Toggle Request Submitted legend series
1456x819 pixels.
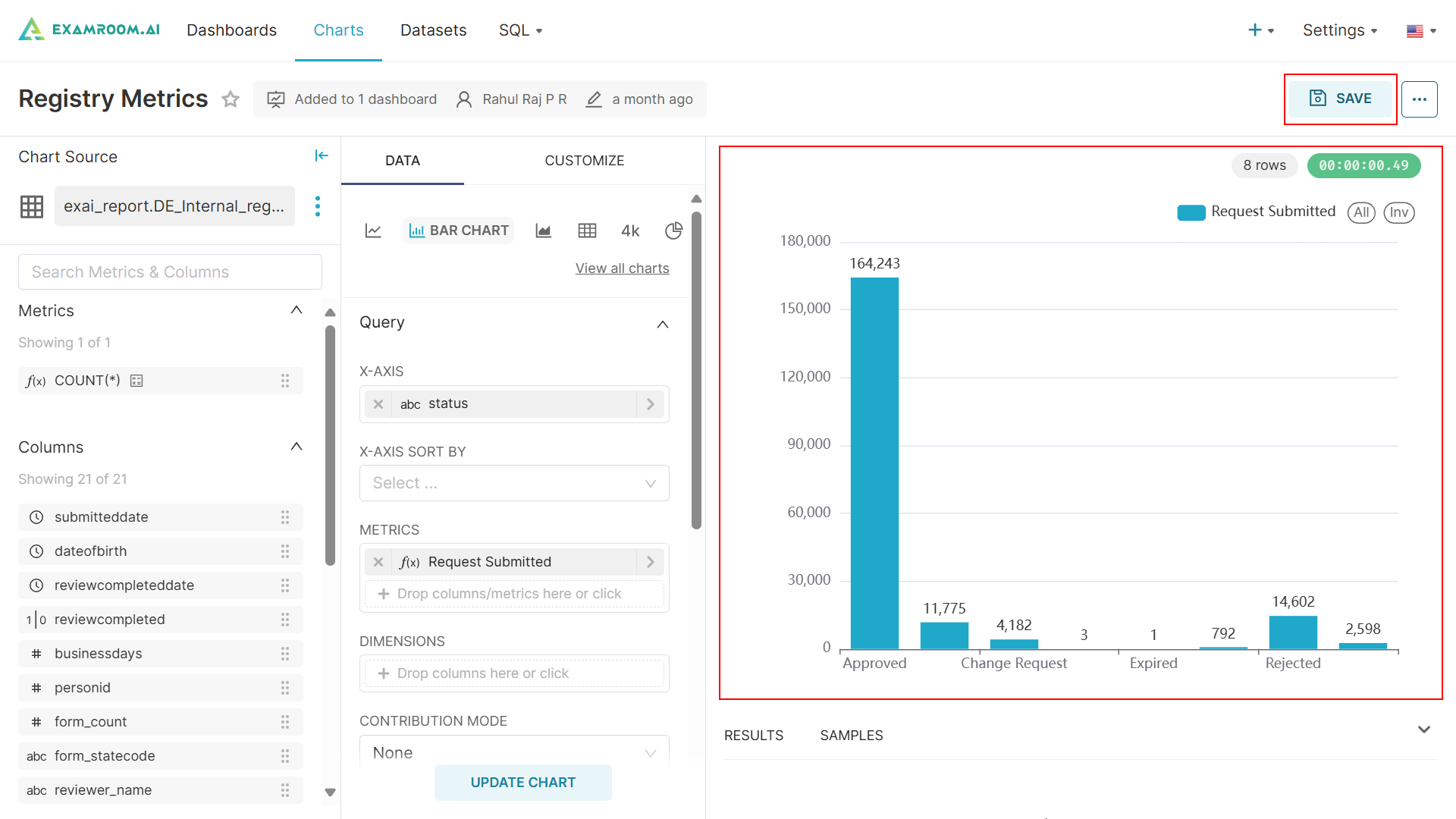[1256, 212]
